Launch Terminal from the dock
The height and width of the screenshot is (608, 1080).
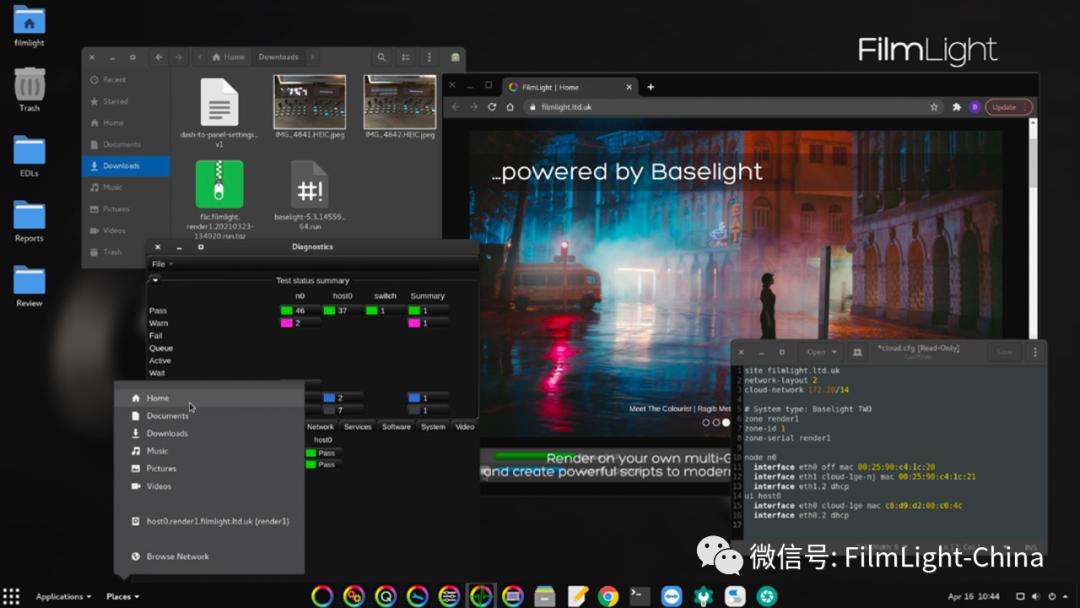point(639,595)
